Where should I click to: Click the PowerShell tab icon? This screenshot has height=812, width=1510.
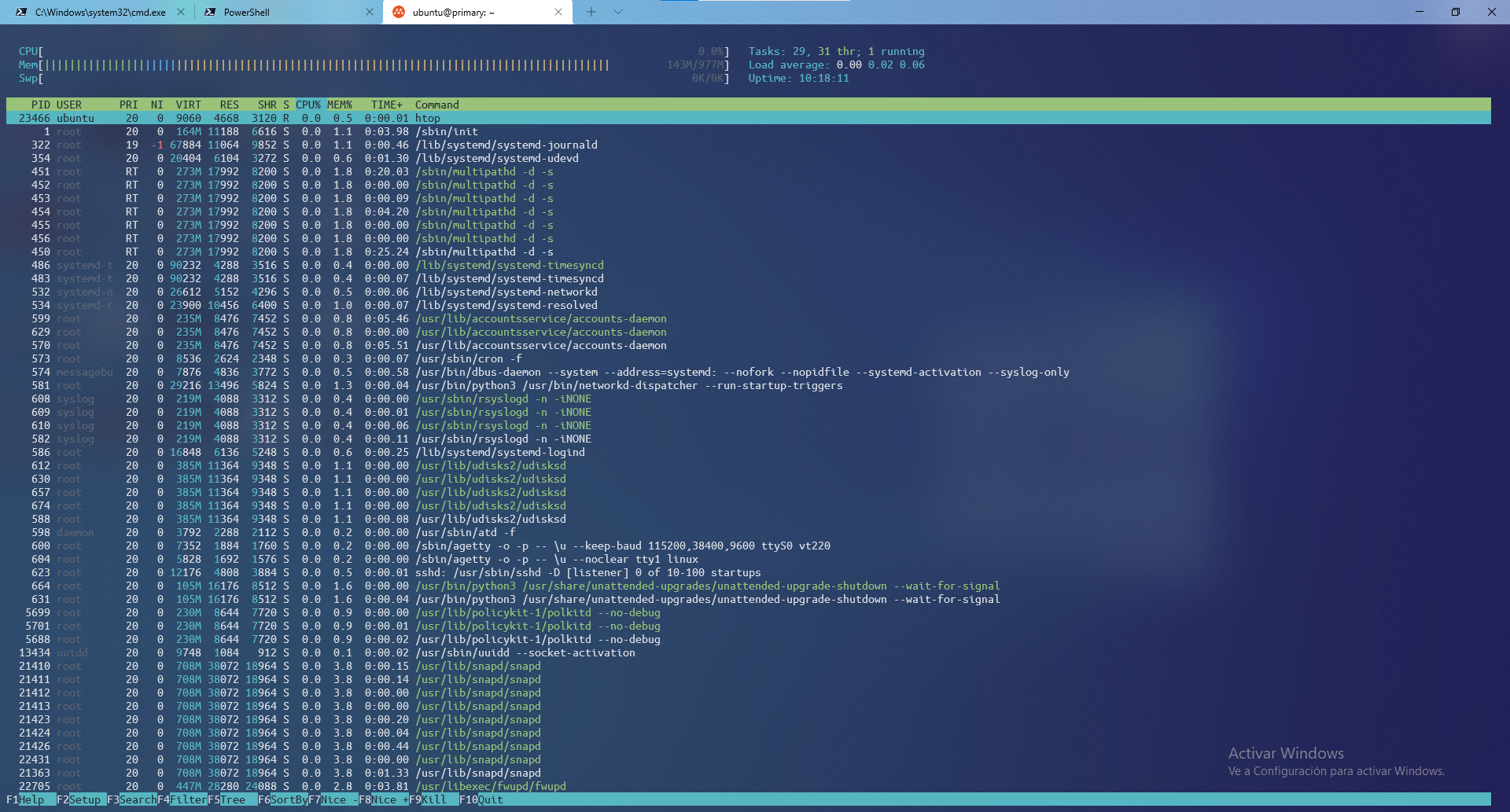point(210,13)
